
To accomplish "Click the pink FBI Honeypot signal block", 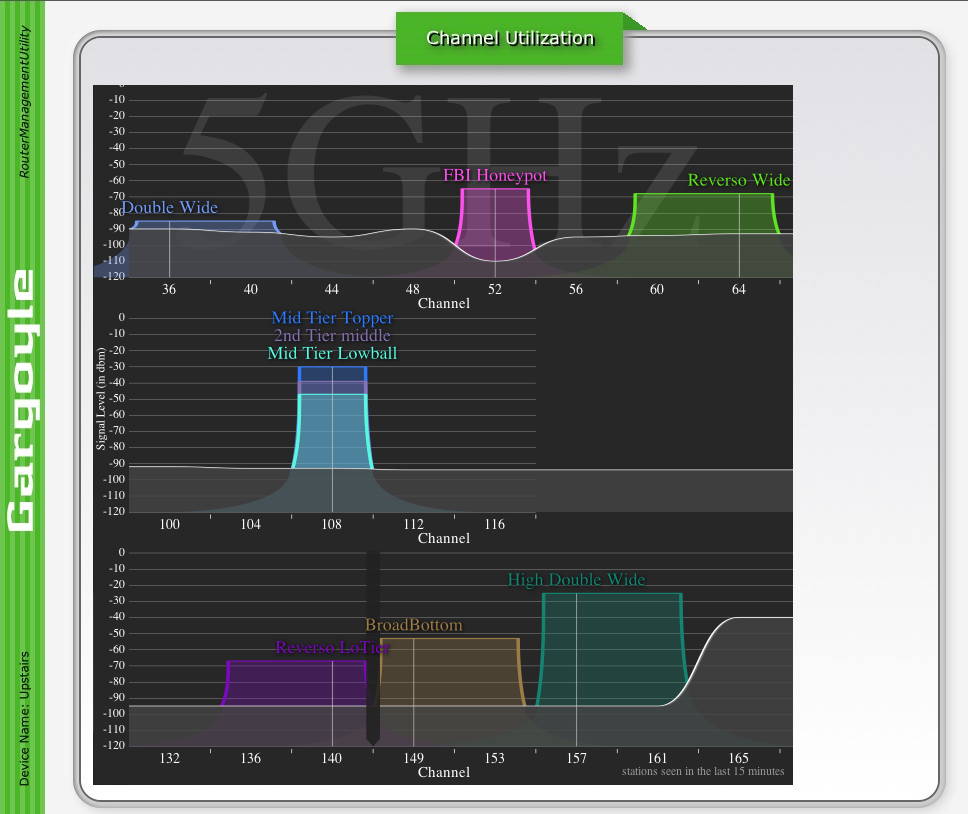I will (494, 219).
